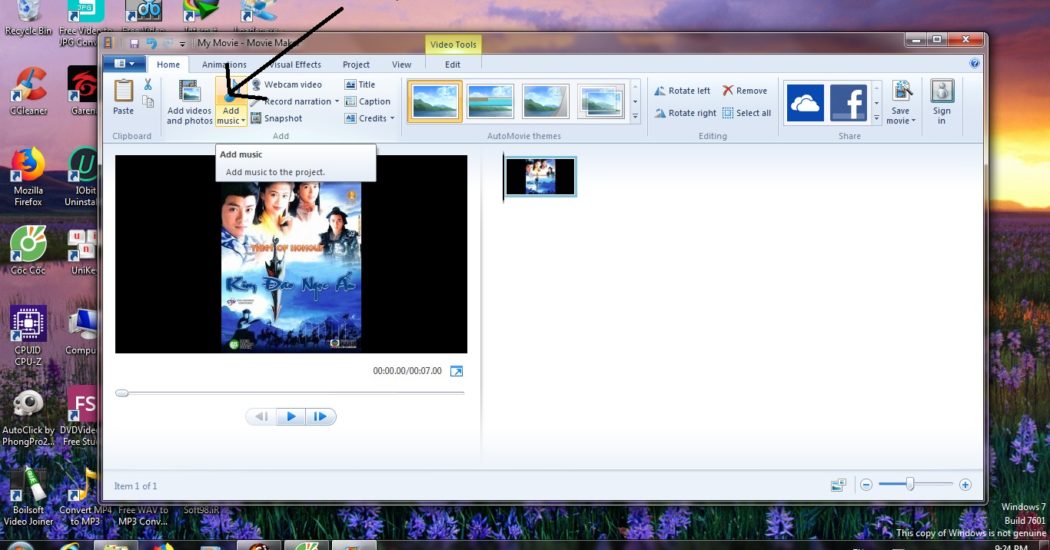The height and width of the screenshot is (550, 1050).
Task: Open Movie Maker help question mark
Action: coord(974,64)
